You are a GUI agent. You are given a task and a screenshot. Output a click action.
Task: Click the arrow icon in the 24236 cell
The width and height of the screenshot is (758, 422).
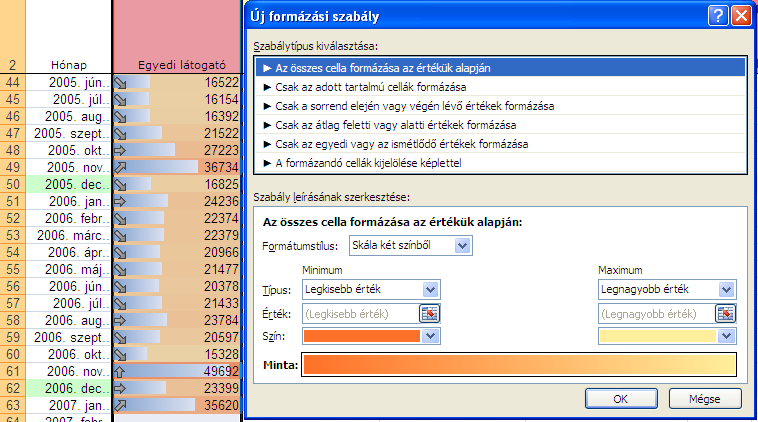coord(120,202)
